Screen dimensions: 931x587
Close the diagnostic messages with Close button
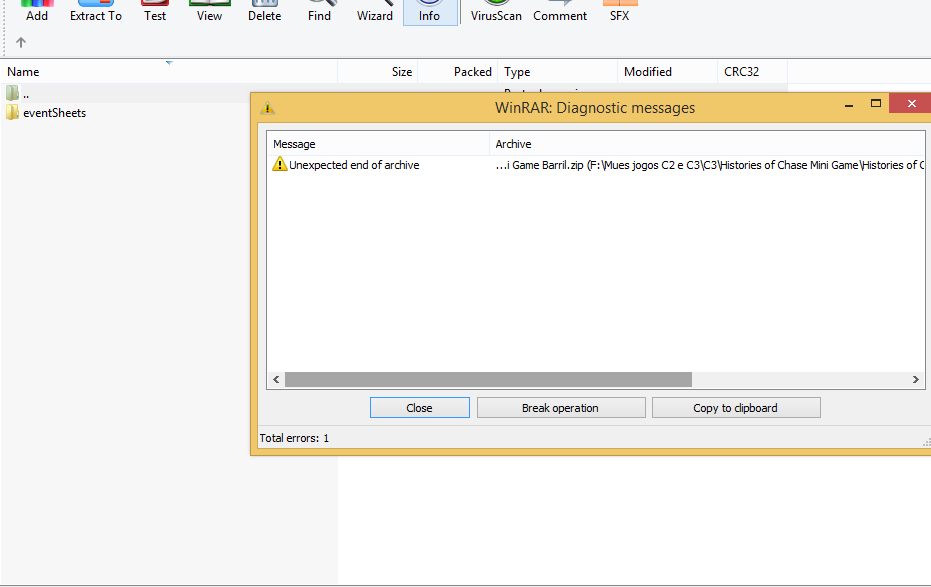(x=420, y=408)
